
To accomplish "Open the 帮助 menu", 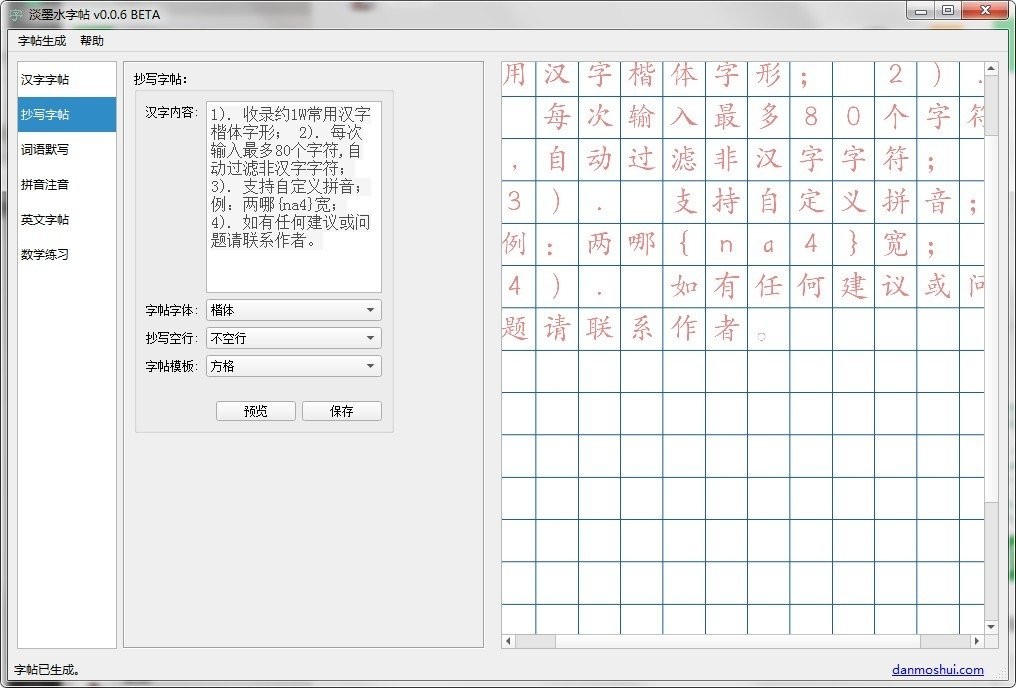I will (91, 40).
